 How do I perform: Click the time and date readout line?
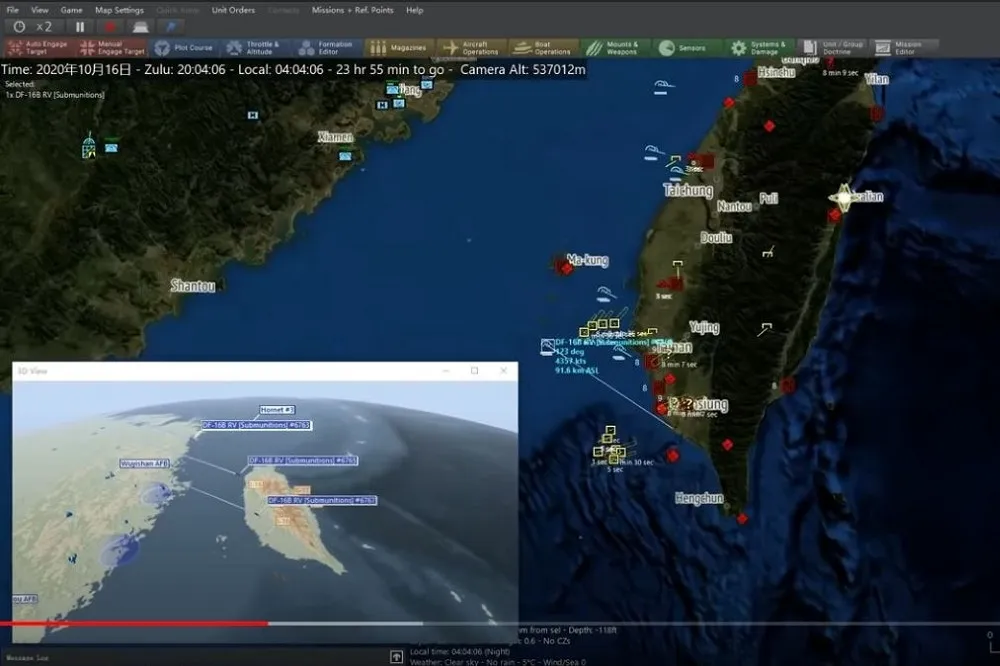click(293, 70)
